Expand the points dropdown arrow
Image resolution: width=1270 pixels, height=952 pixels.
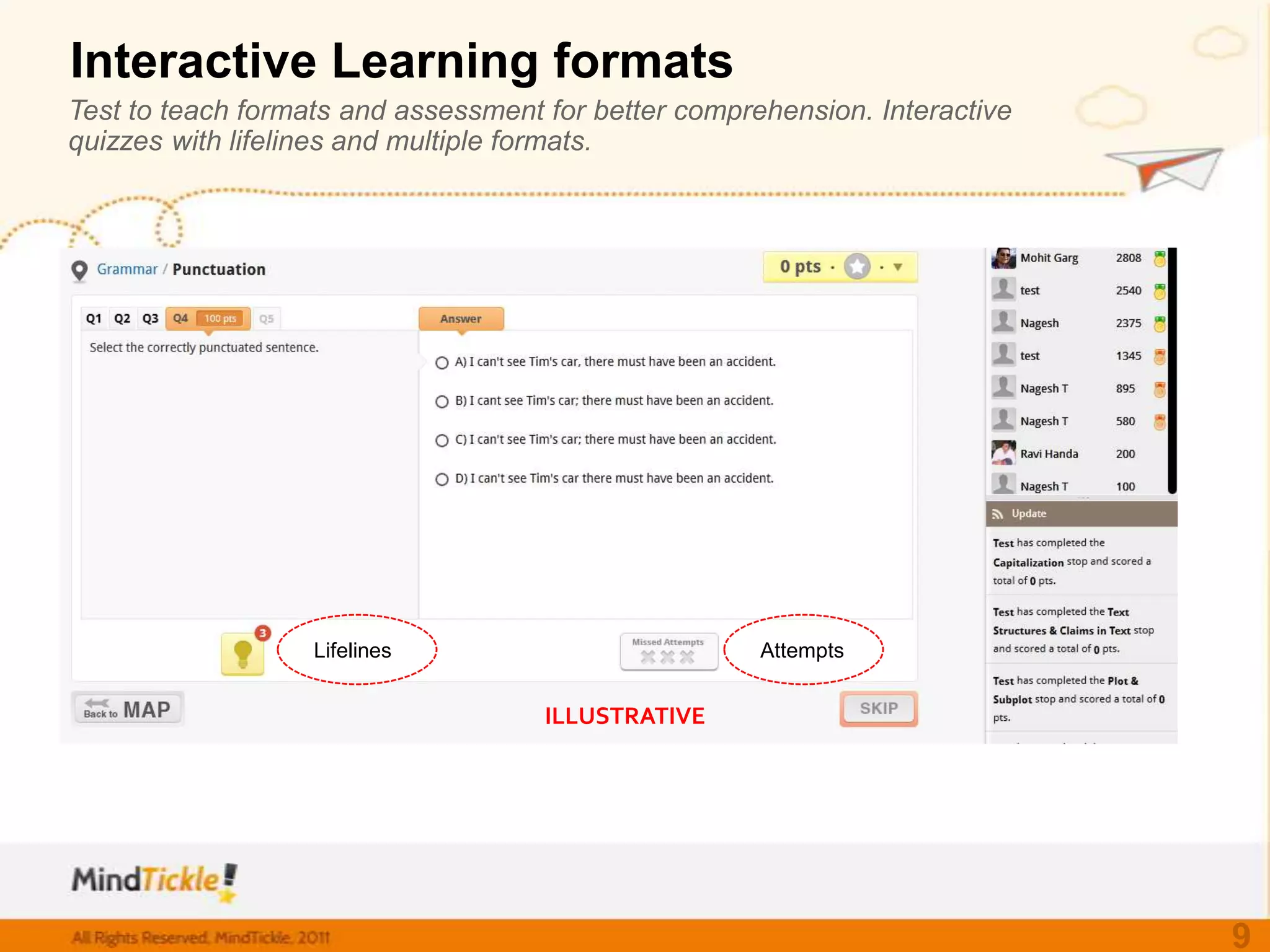[x=897, y=267]
